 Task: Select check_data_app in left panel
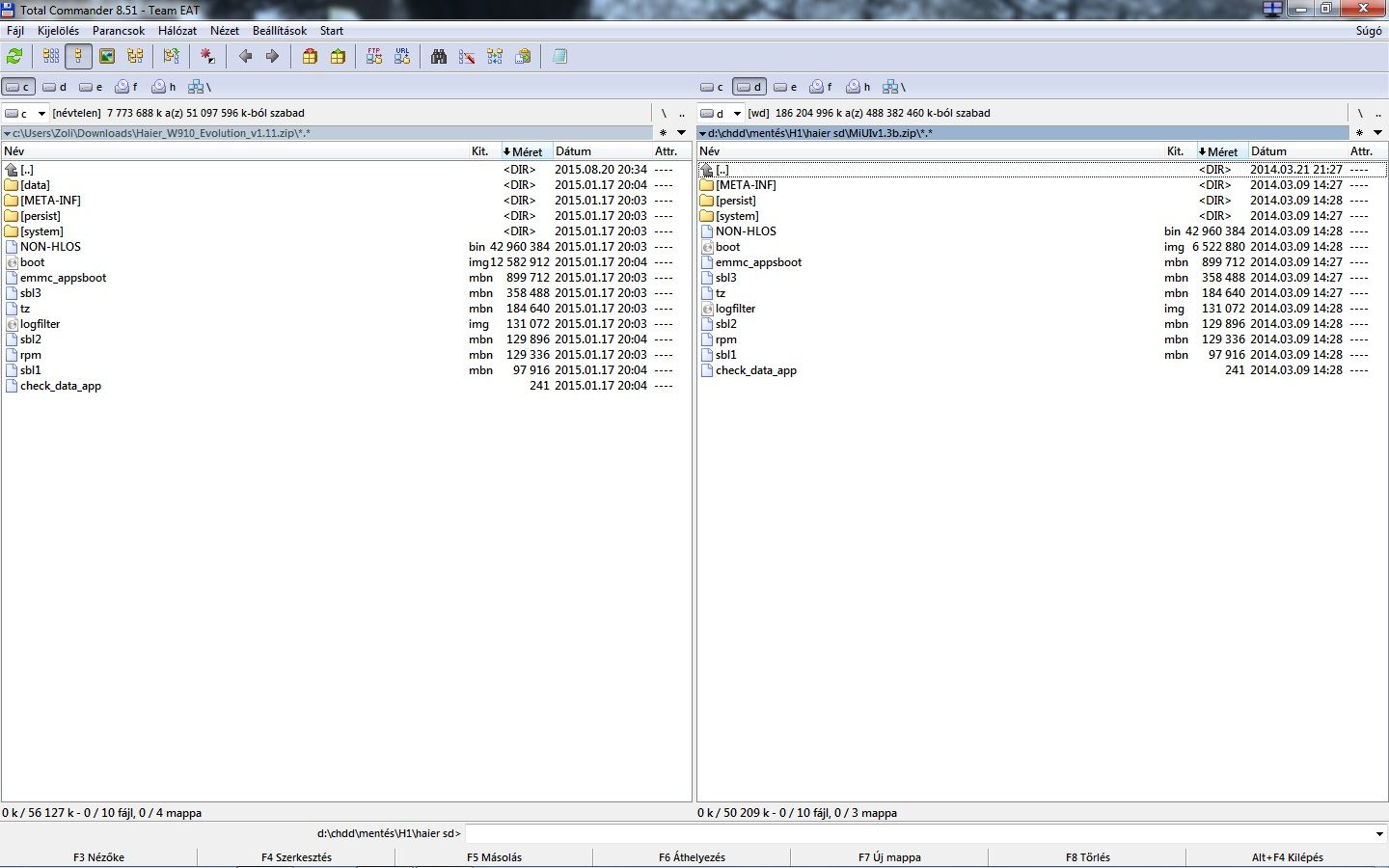pyautogui.click(x=61, y=386)
